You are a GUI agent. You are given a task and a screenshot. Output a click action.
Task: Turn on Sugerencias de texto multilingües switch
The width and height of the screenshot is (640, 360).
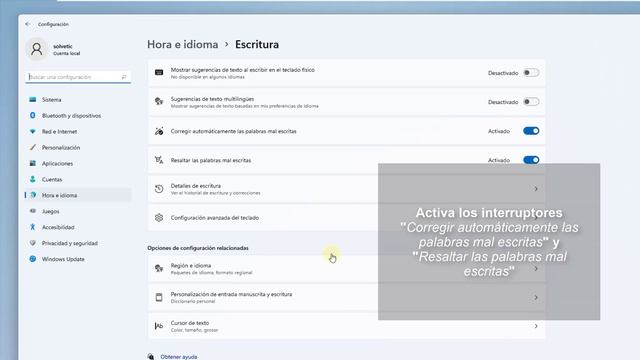coord(531,102)
